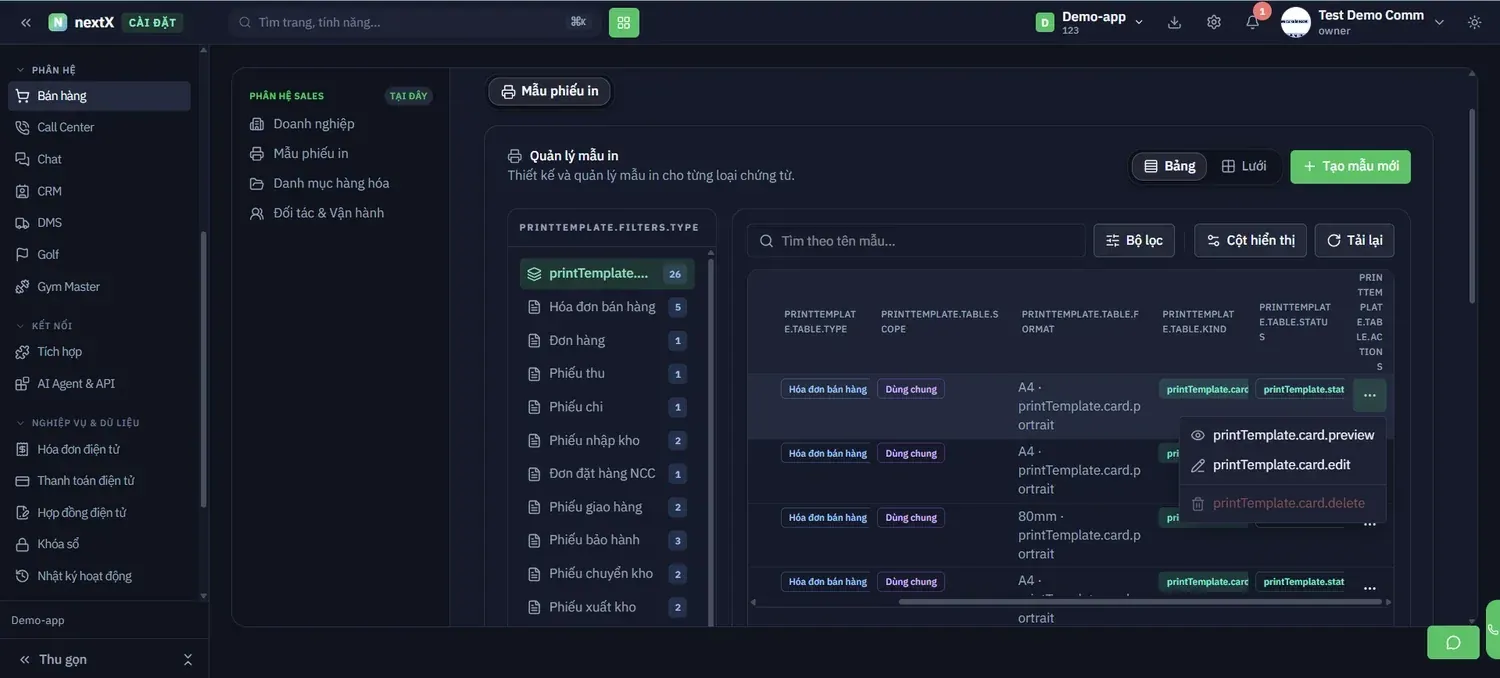Collapse the KẾT NỐI section
The image size is (1500, 678).
(x=44, y=326)
